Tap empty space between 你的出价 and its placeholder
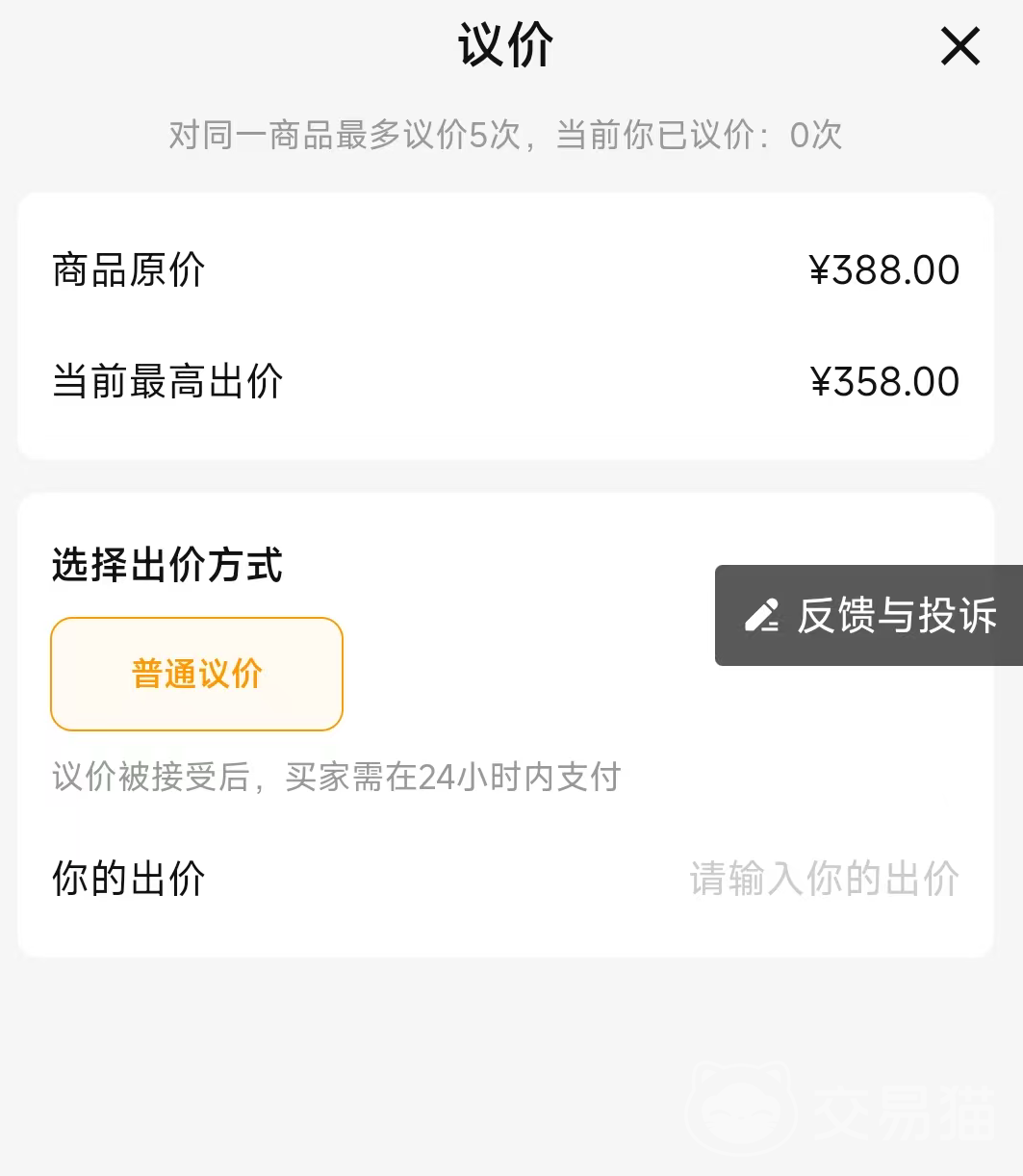 443,879
